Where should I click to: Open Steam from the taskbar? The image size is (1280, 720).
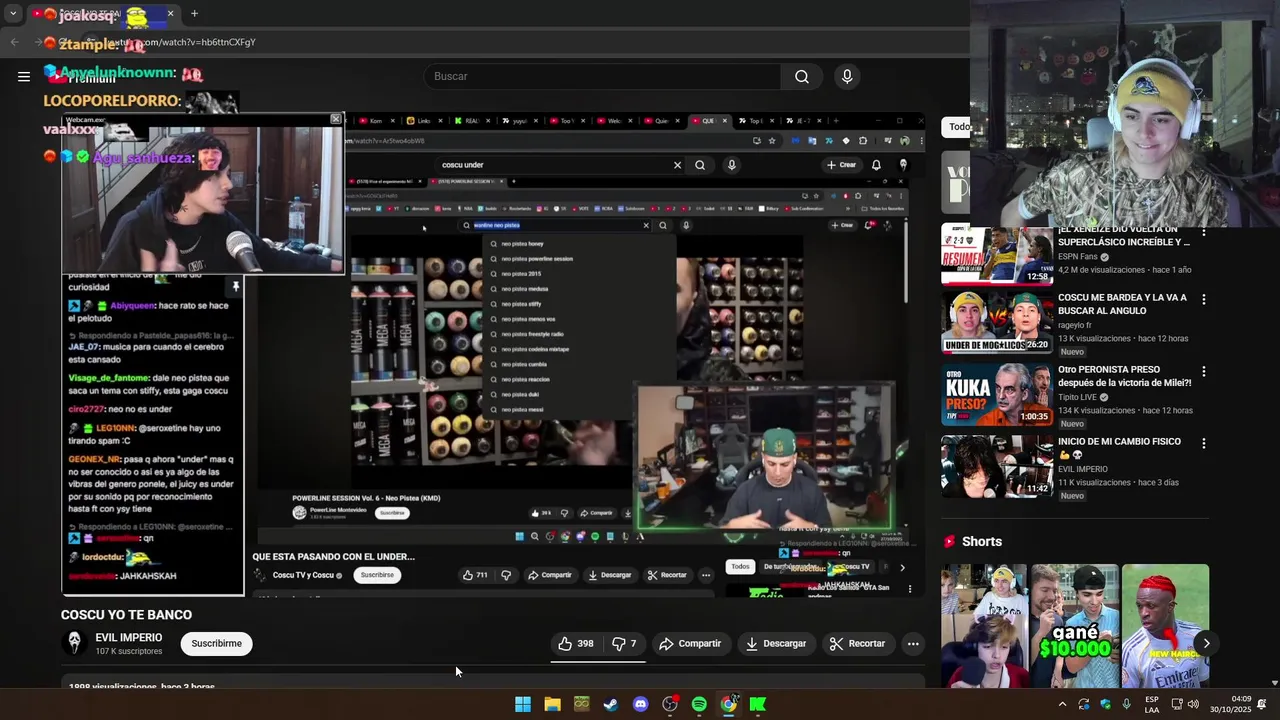pyautogui.click(x=611, y=704)
